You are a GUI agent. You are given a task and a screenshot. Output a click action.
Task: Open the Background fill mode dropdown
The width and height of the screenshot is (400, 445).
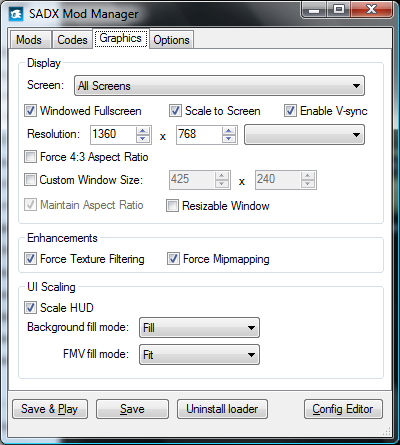point(199,328)
